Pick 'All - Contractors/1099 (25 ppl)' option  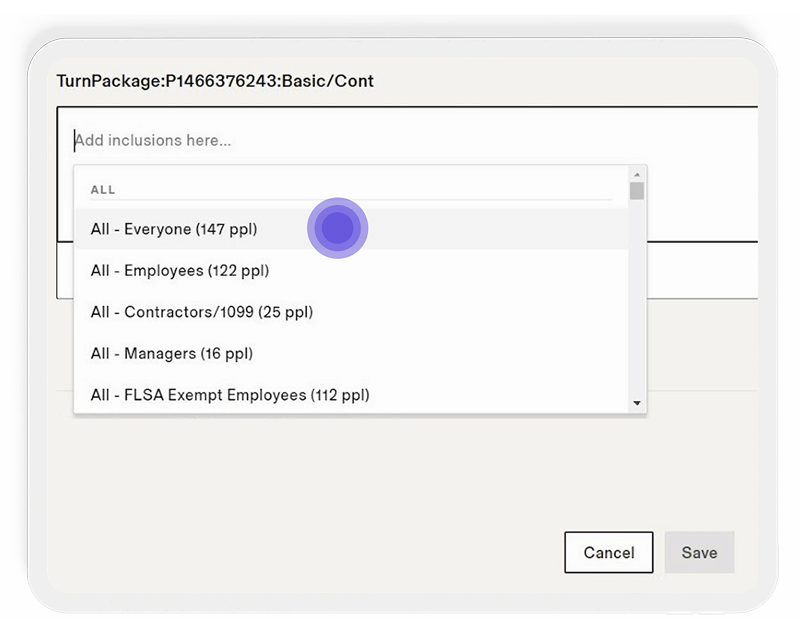pos(202,312)
